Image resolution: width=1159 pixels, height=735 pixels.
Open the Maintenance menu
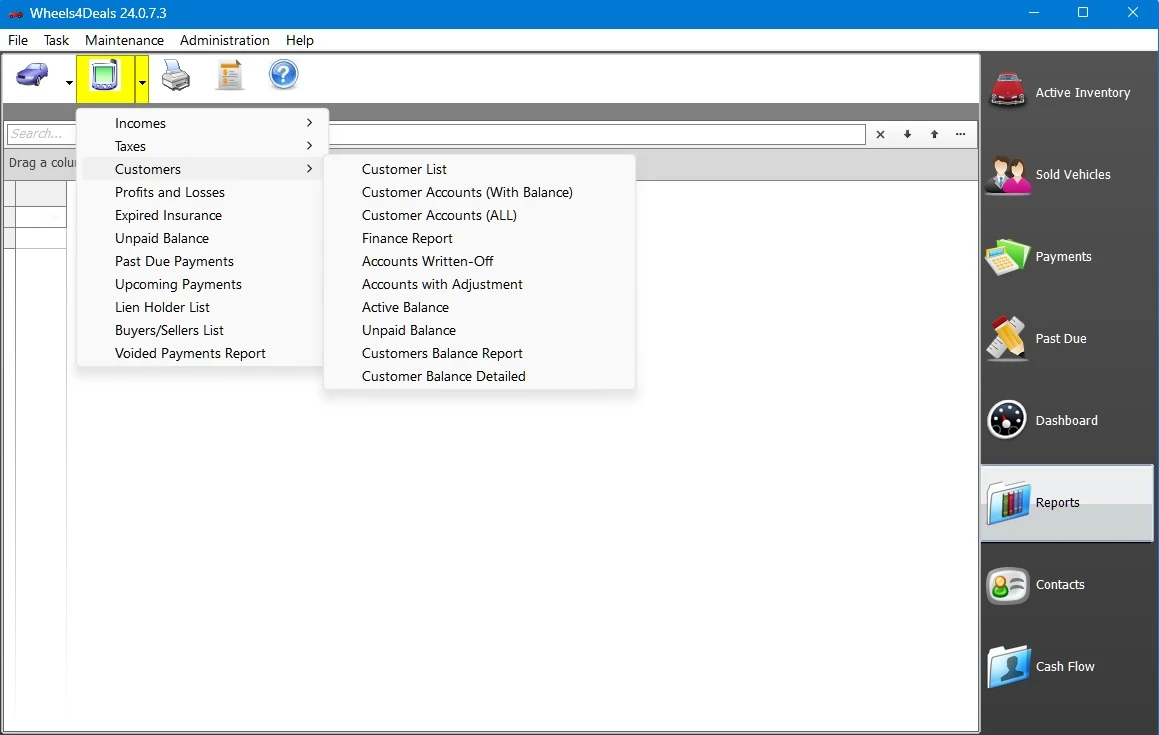(124, 40)
